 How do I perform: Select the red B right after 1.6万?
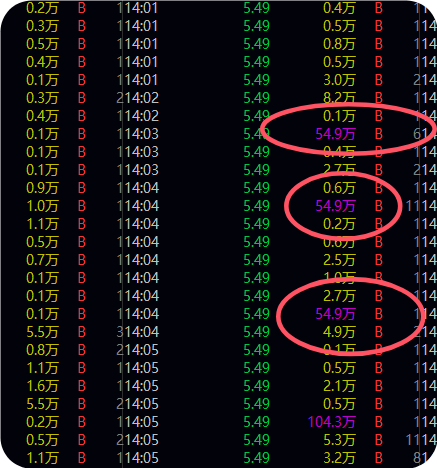[82, 386]
